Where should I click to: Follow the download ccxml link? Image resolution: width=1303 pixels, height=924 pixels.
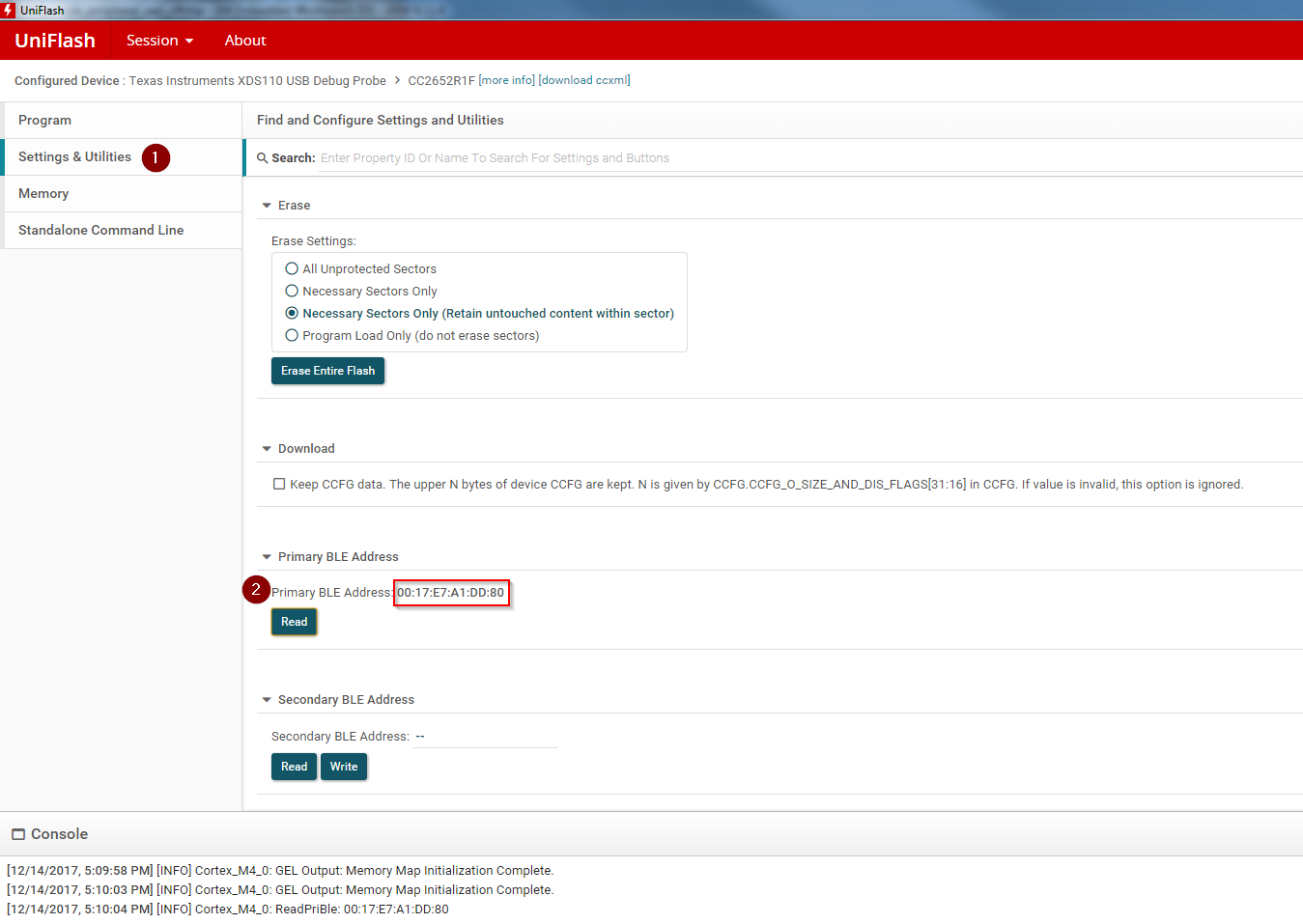coord(583,81)
